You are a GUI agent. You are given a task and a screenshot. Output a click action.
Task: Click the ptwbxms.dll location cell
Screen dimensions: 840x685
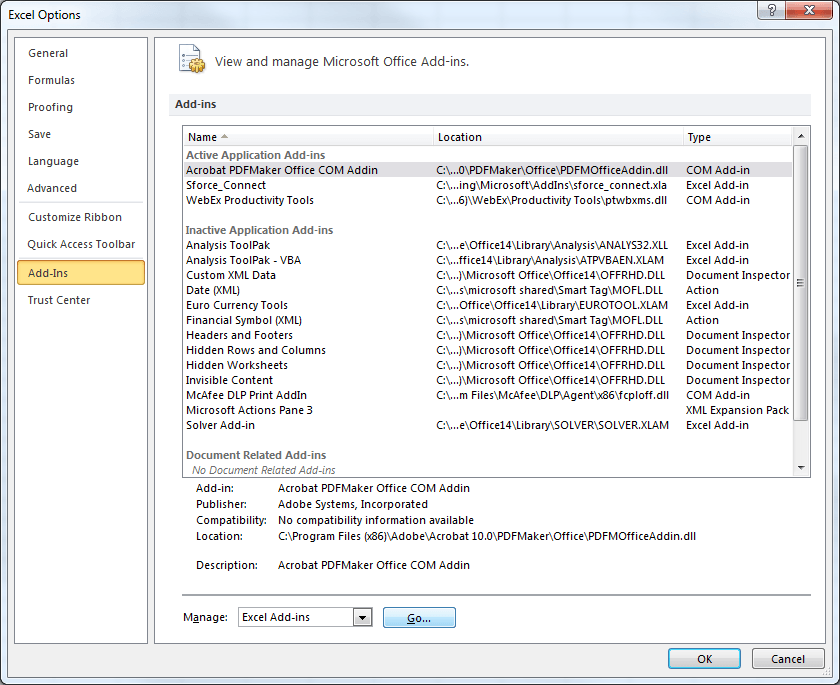click(551, 200)
